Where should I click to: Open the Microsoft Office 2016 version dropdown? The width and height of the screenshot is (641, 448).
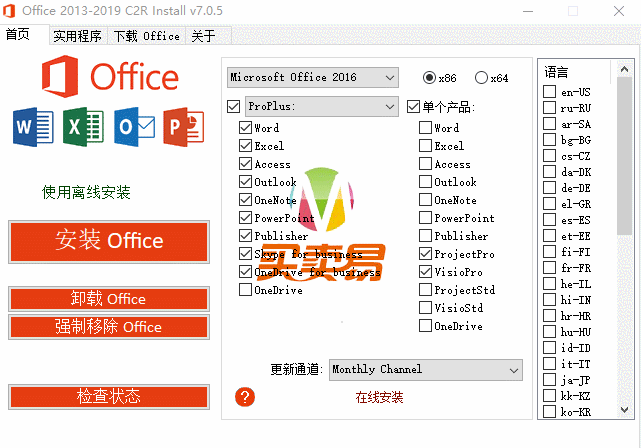(313, 77)
